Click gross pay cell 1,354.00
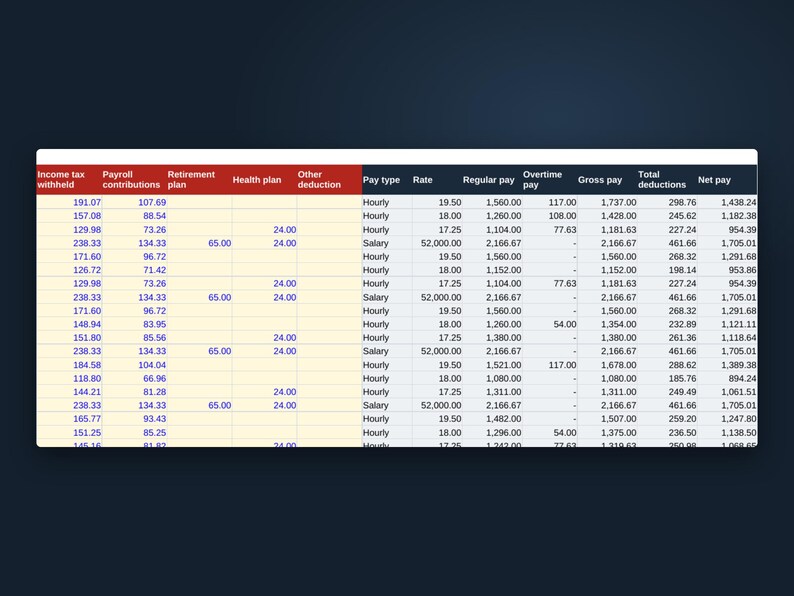Image resolution: width=794 pixels, height=596 pixels. tap(607, 324)
